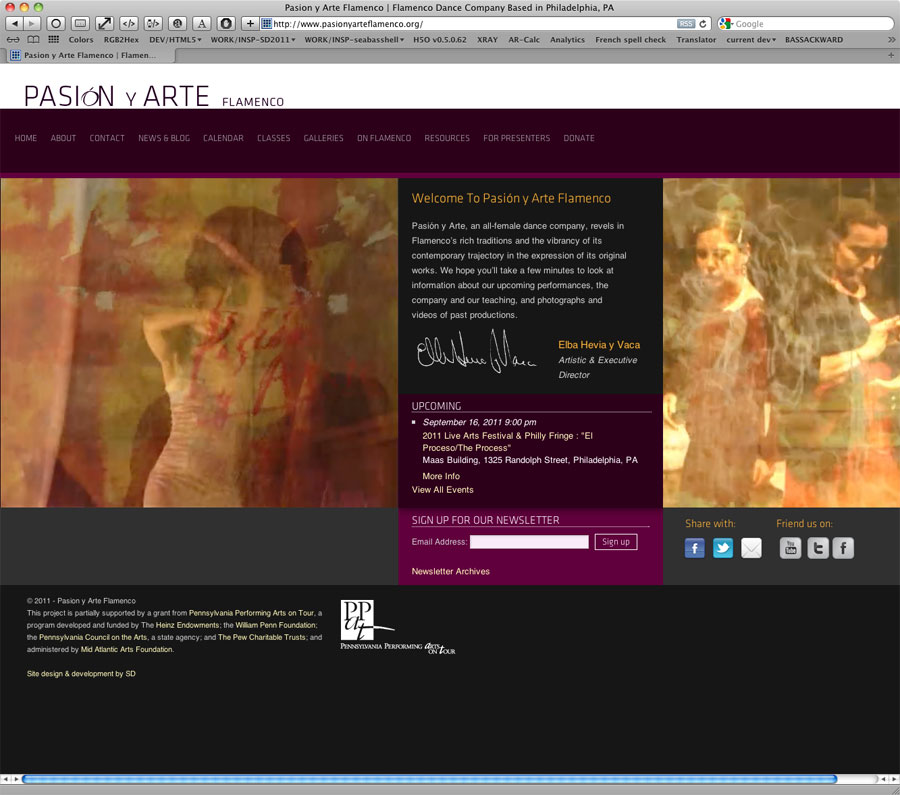Image resolution: width=900 pixels, height=795 pixels.
Task: Click the Sign up newsletter button
Action: click(x=616, y=542)
